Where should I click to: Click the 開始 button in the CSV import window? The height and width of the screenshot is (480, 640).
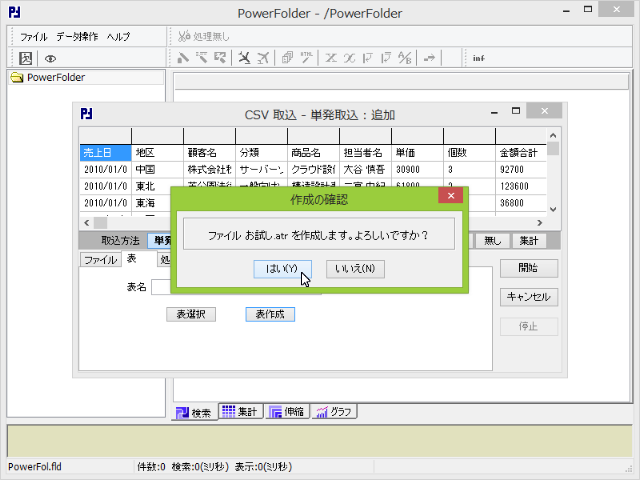point(529,268)
